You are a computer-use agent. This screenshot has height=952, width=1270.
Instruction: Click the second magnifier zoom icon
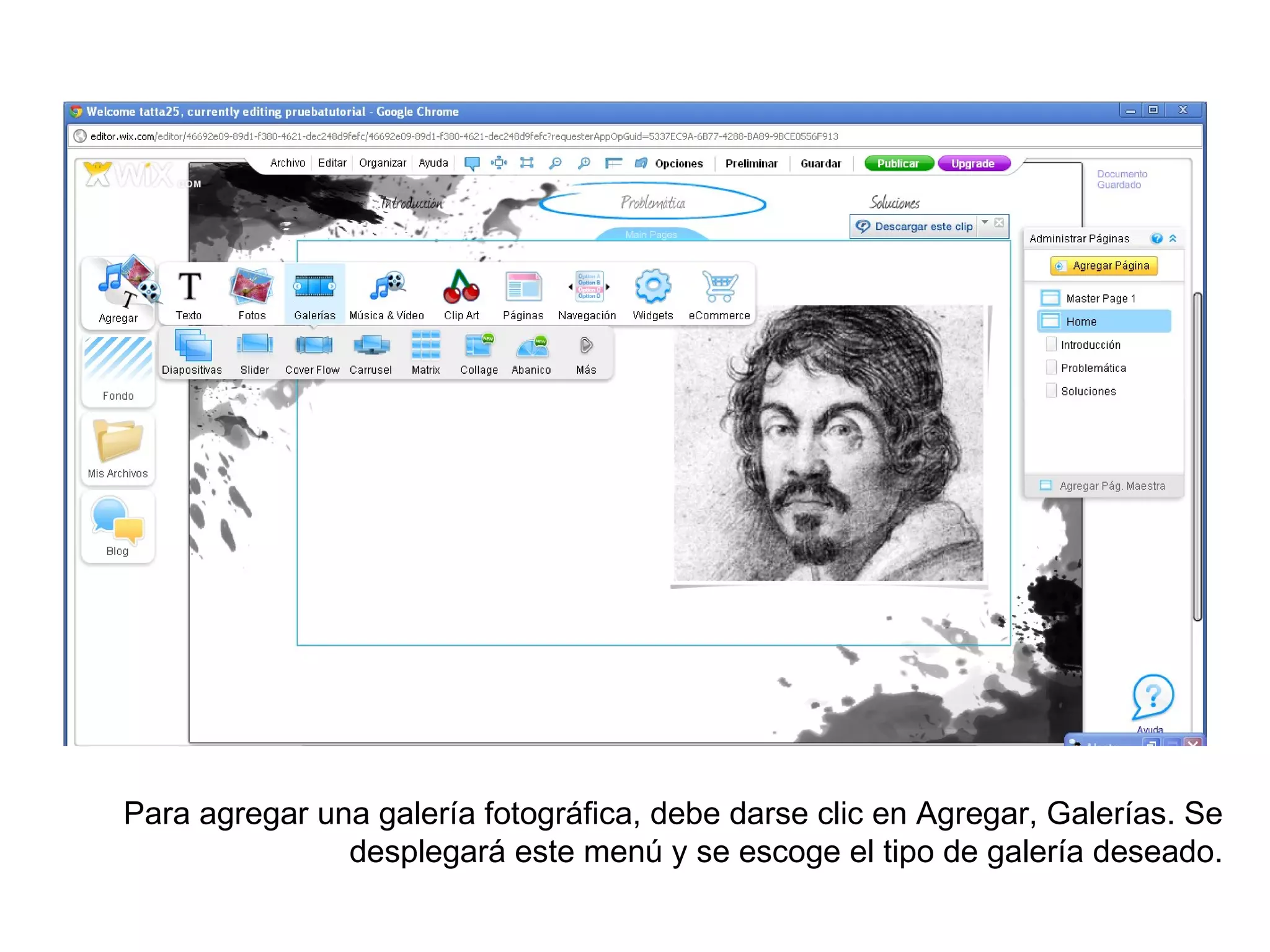[x=584, y=163]
